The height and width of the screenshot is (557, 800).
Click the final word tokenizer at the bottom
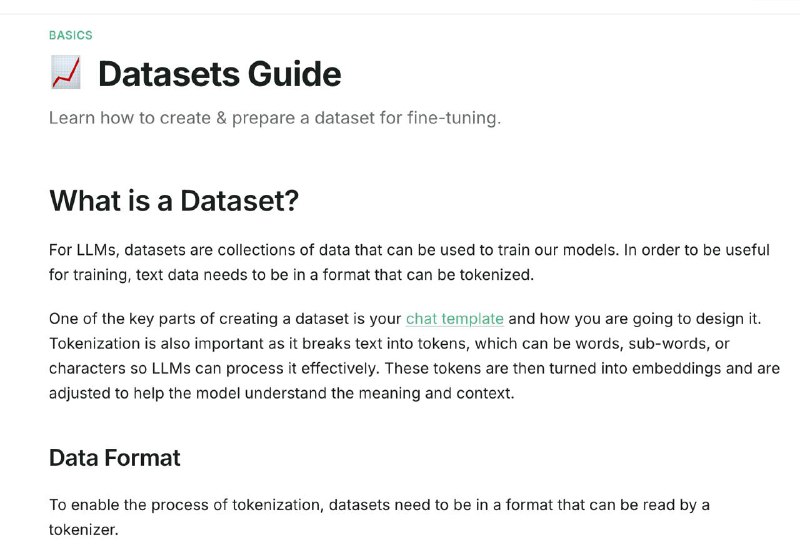pyautogui.click(x=84, y=530)
